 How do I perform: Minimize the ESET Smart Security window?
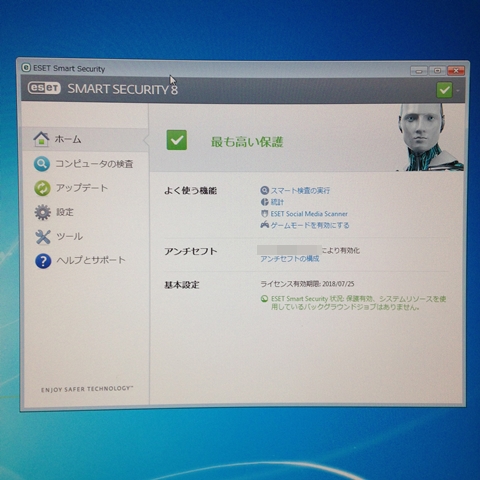[419, 71]
